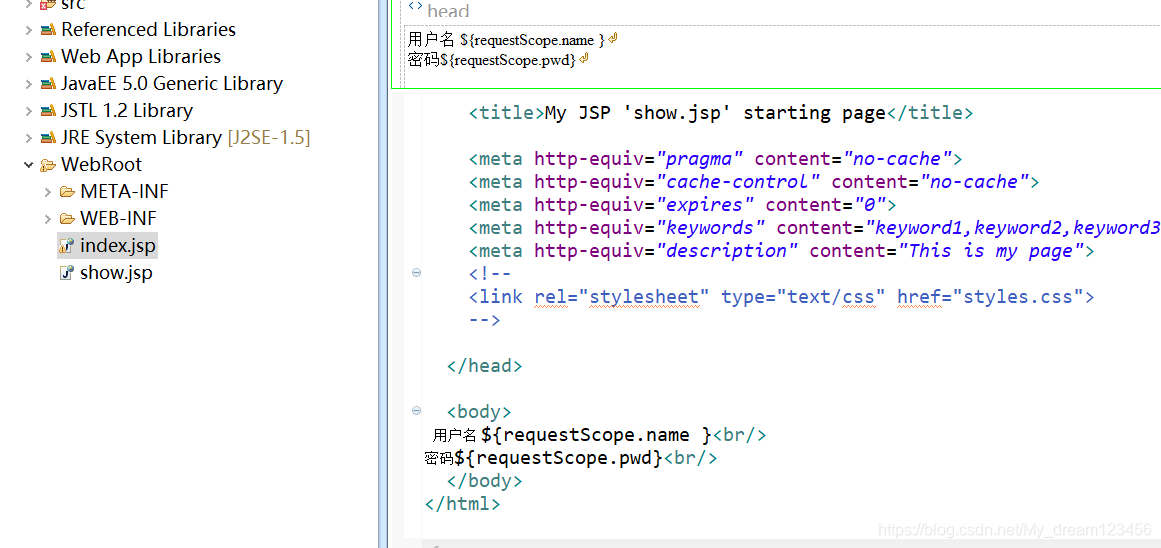Screen dimensions: 1161x548
Task: Expand the WEB-INF folder
Action: 48,219
